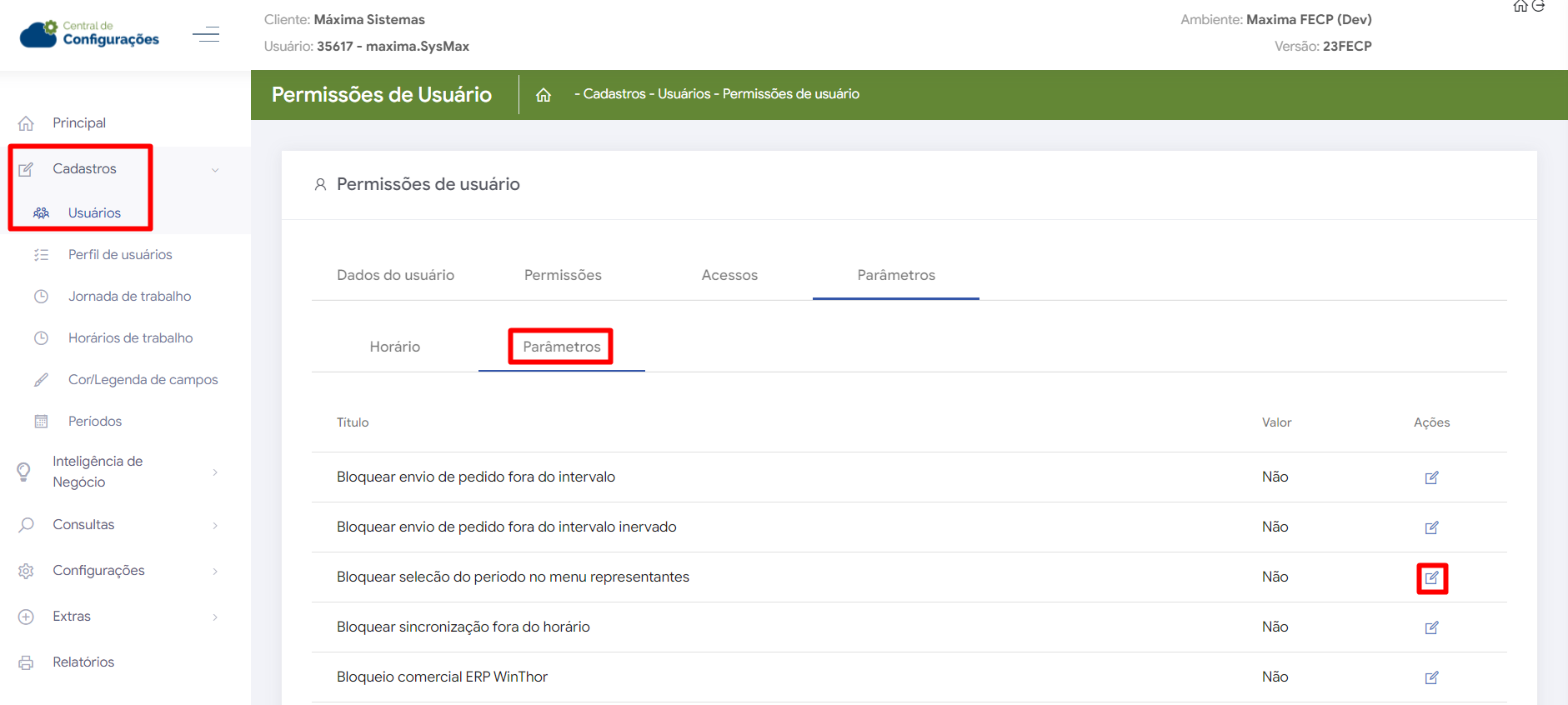This screenshot has width=1568, height=705.
Task: Open the Permissões tab
Action: point(563,275)
